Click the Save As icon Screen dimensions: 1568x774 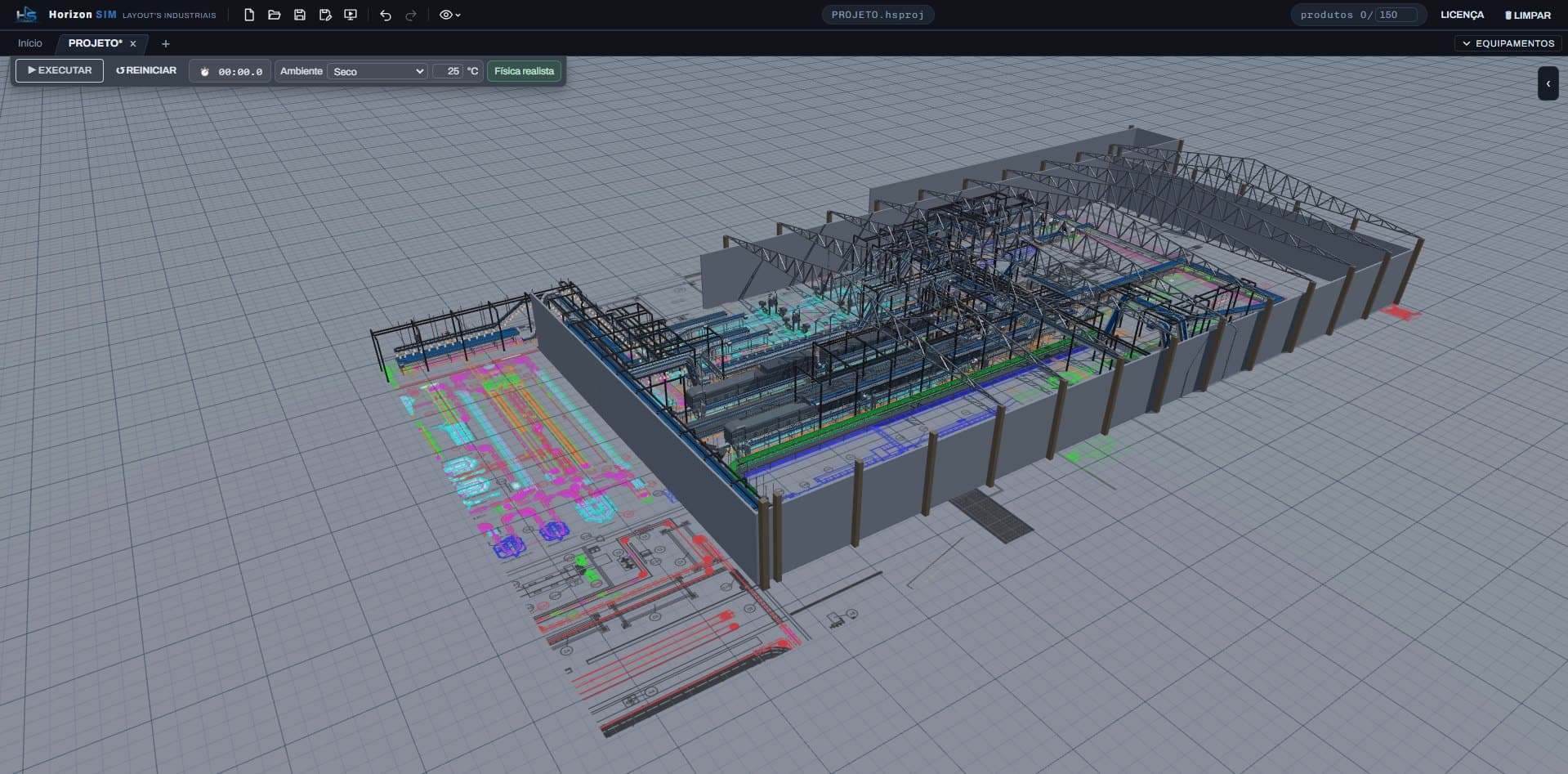325,15
